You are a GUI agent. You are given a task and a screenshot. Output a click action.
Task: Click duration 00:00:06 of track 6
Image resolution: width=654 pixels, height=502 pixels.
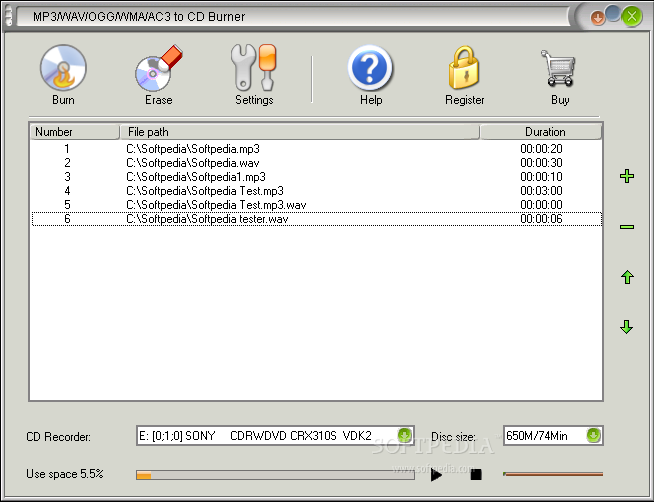[541, 219]
